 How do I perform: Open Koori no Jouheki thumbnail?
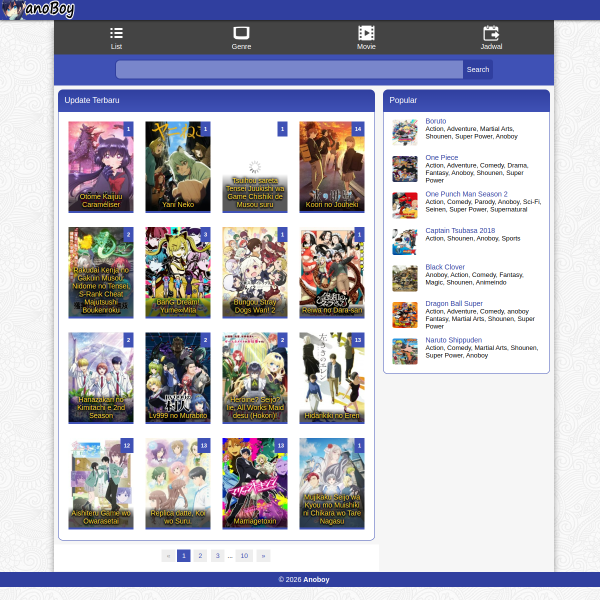[332, 167]
